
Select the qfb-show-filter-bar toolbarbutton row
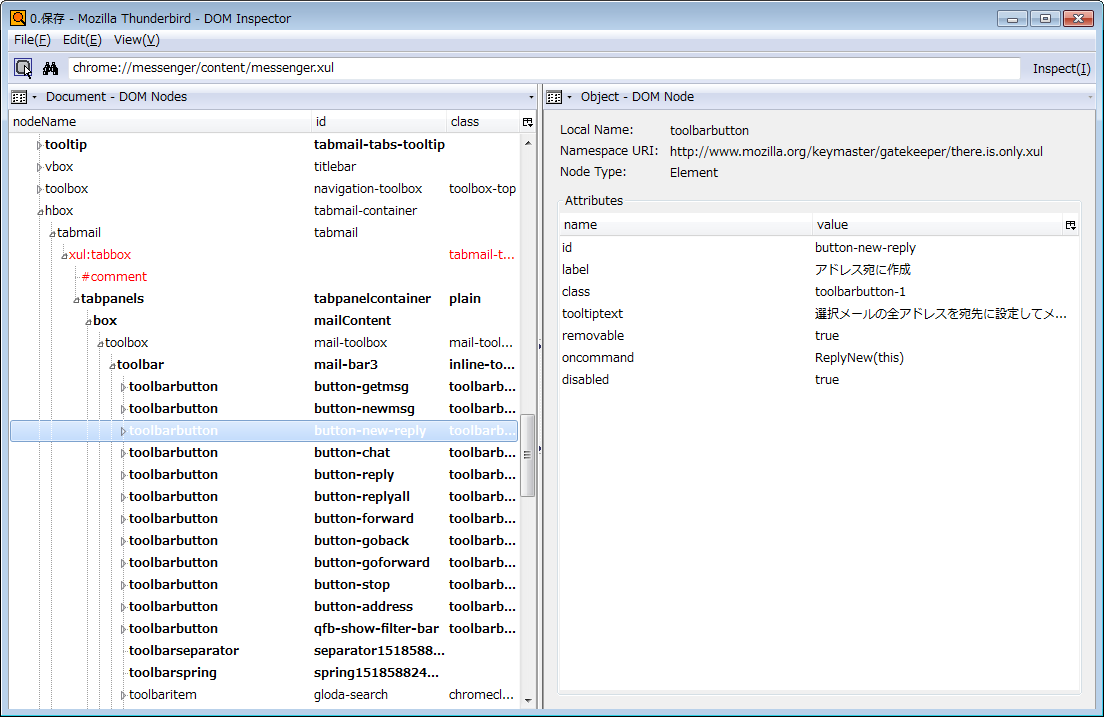coord(265,628)
